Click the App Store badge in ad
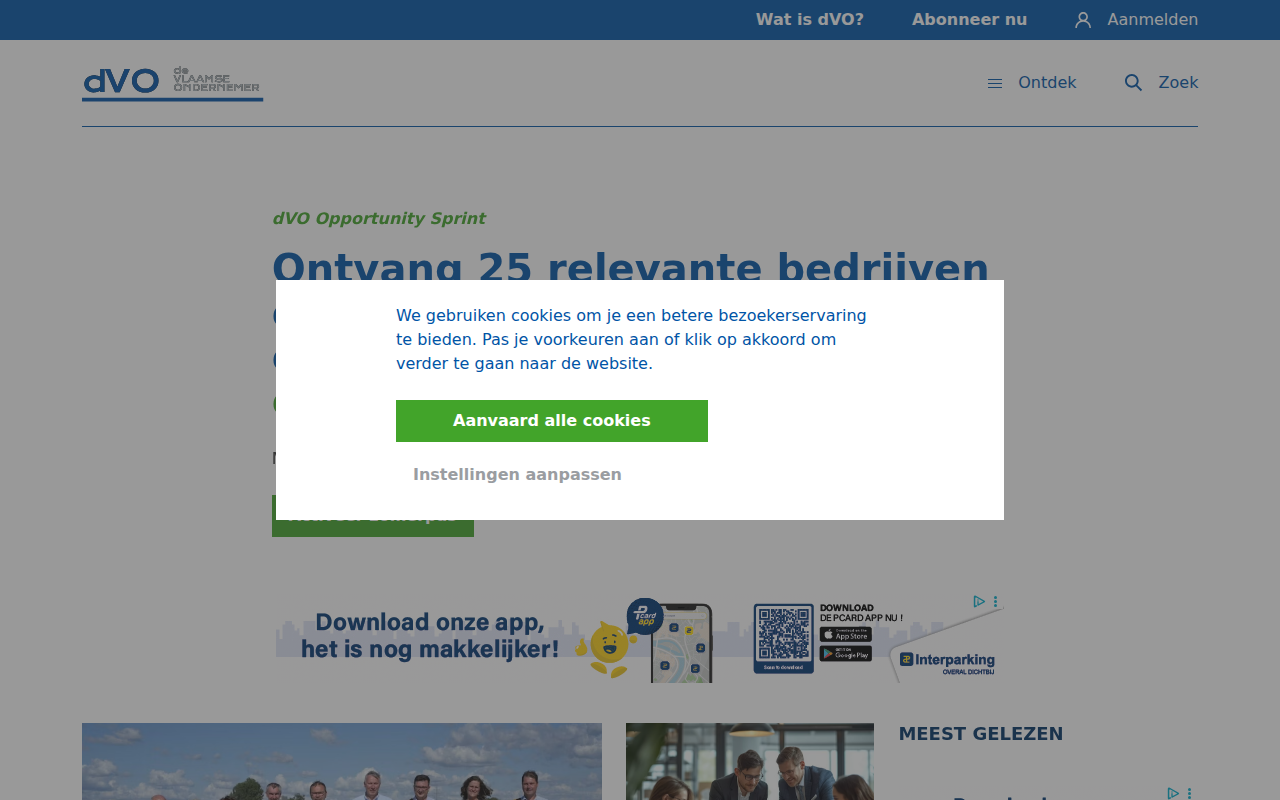 (x=846, y=634)
